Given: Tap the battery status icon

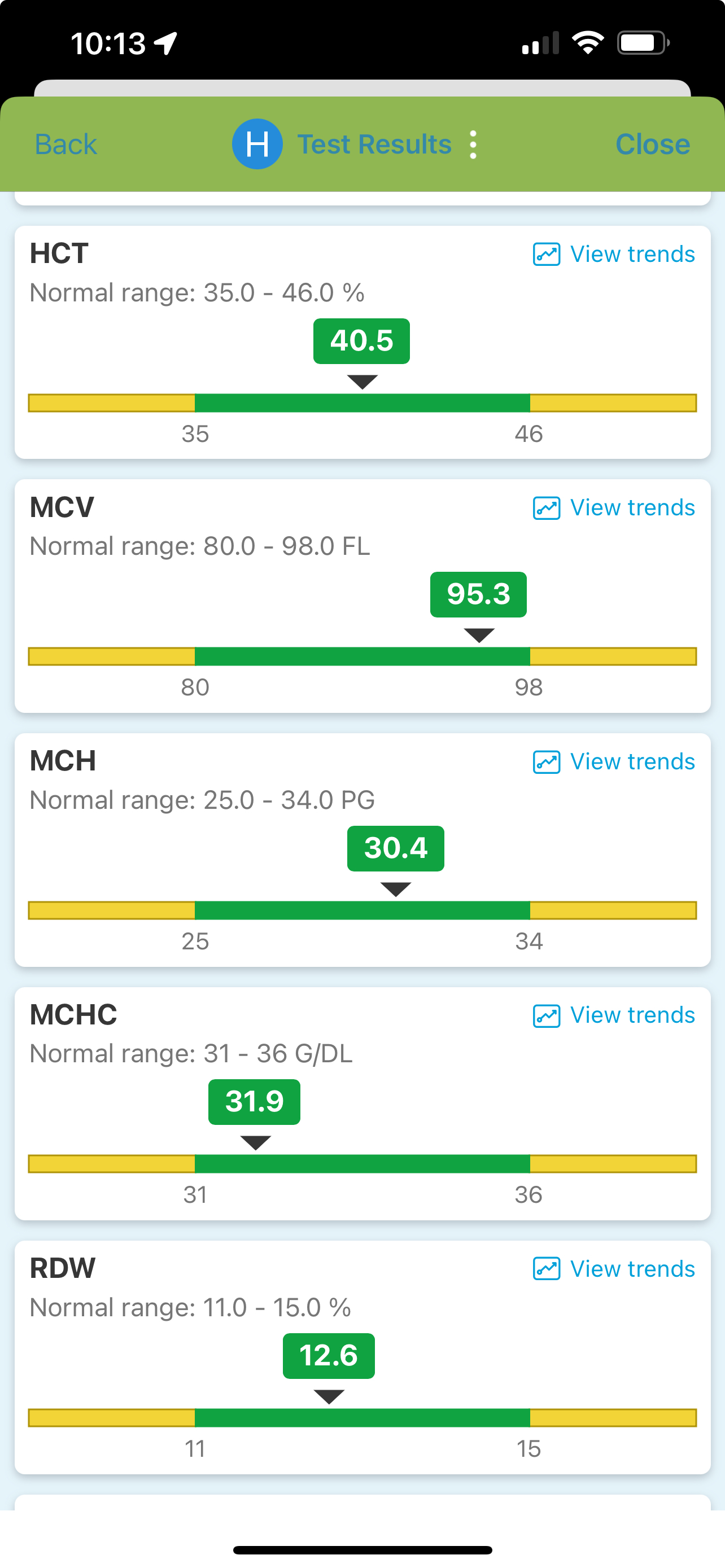Looking at the screenshot, I should pos(643,43).
